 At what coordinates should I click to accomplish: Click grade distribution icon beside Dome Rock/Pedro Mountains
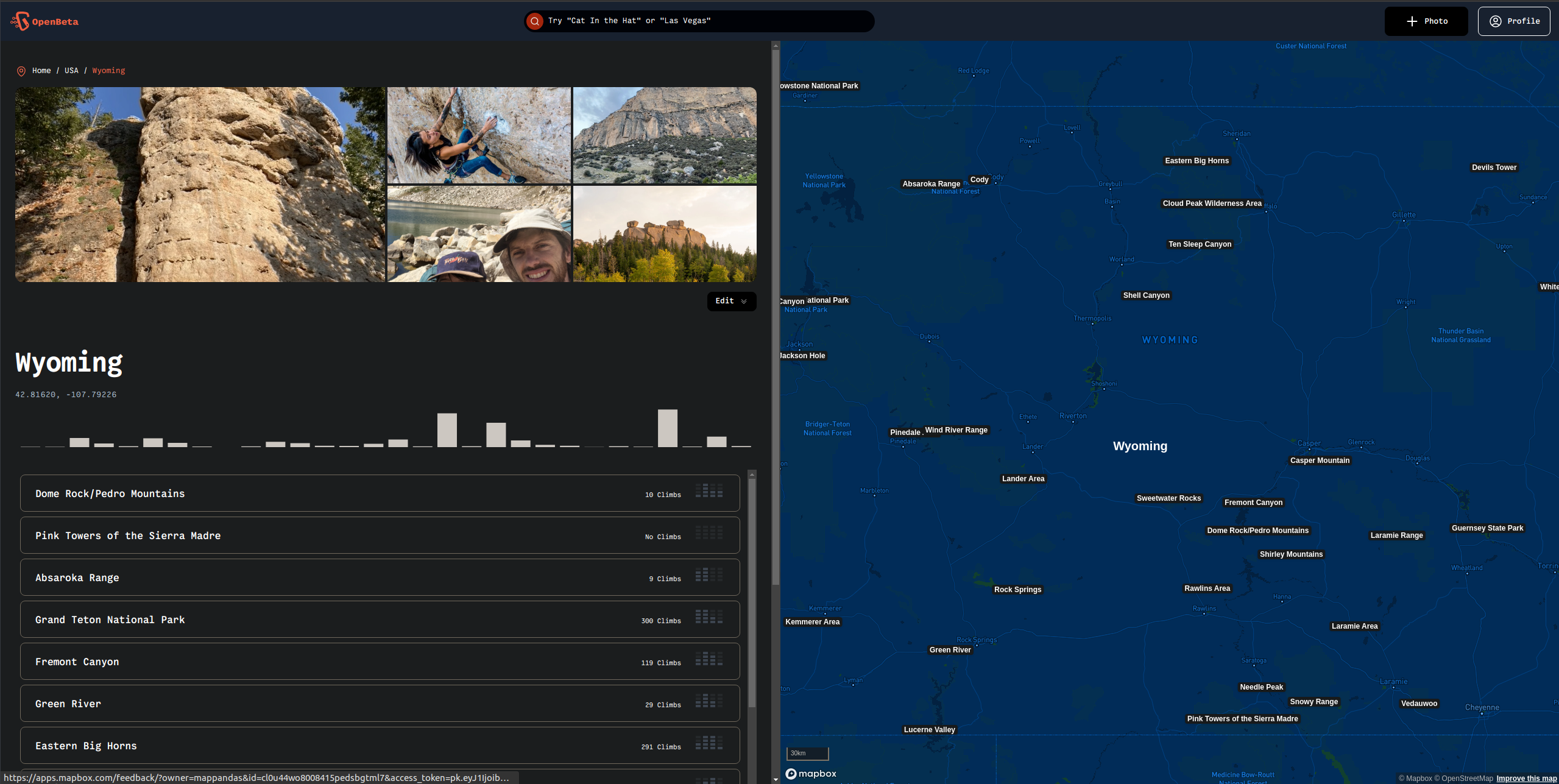tap(709, 490)
